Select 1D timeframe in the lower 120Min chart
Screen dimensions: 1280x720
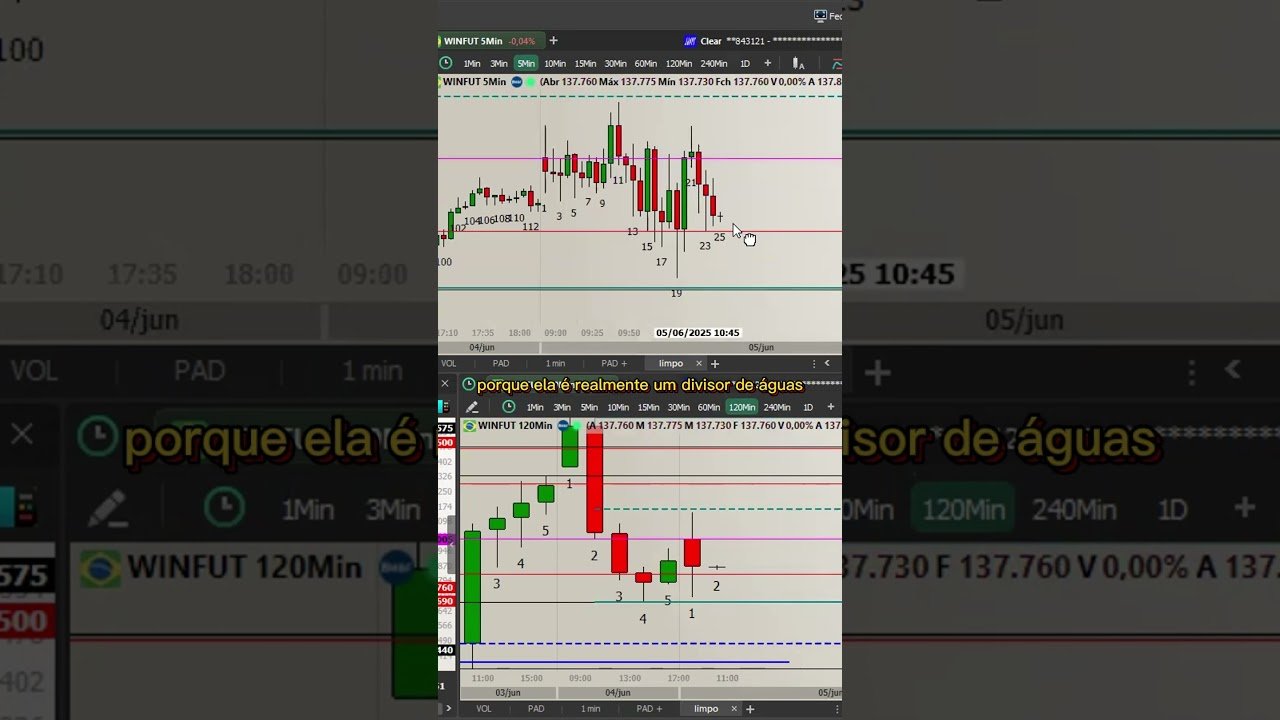pos(808,407)
